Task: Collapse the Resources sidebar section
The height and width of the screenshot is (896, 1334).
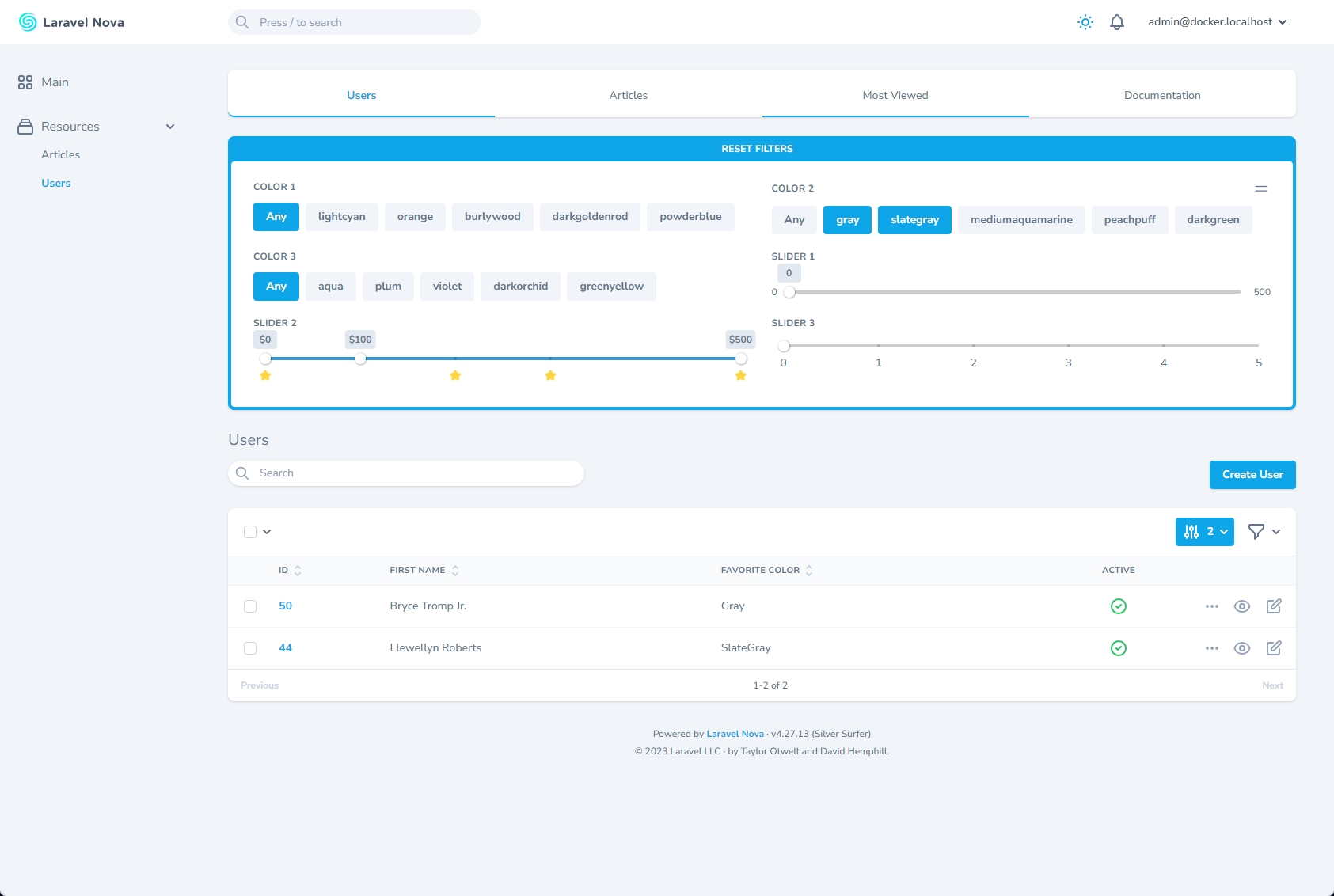Action: [x=169, y=127]
